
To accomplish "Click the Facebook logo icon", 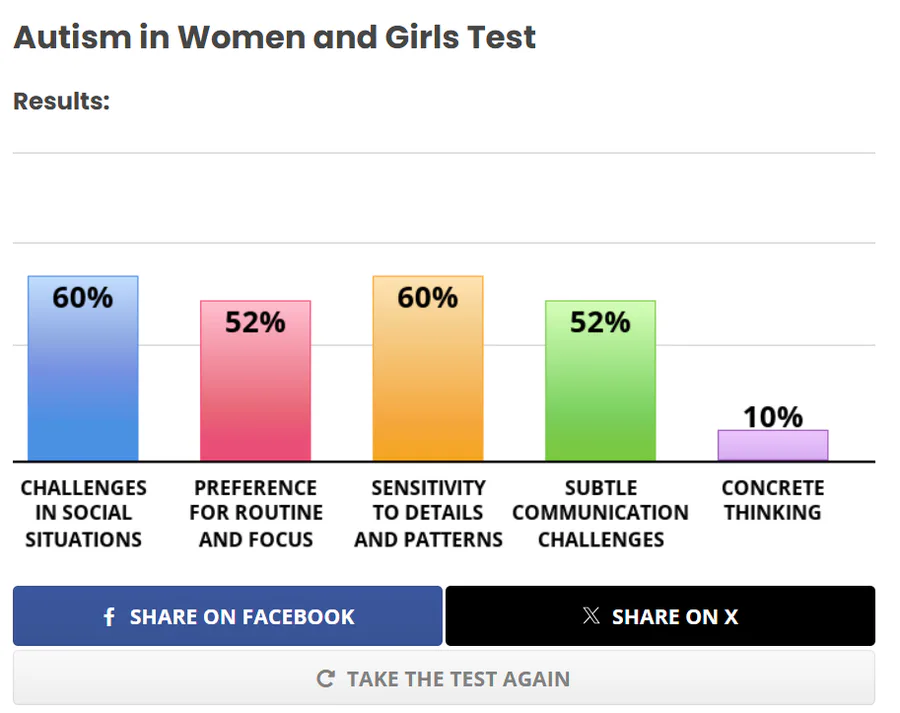I will (x=109, y=617).
